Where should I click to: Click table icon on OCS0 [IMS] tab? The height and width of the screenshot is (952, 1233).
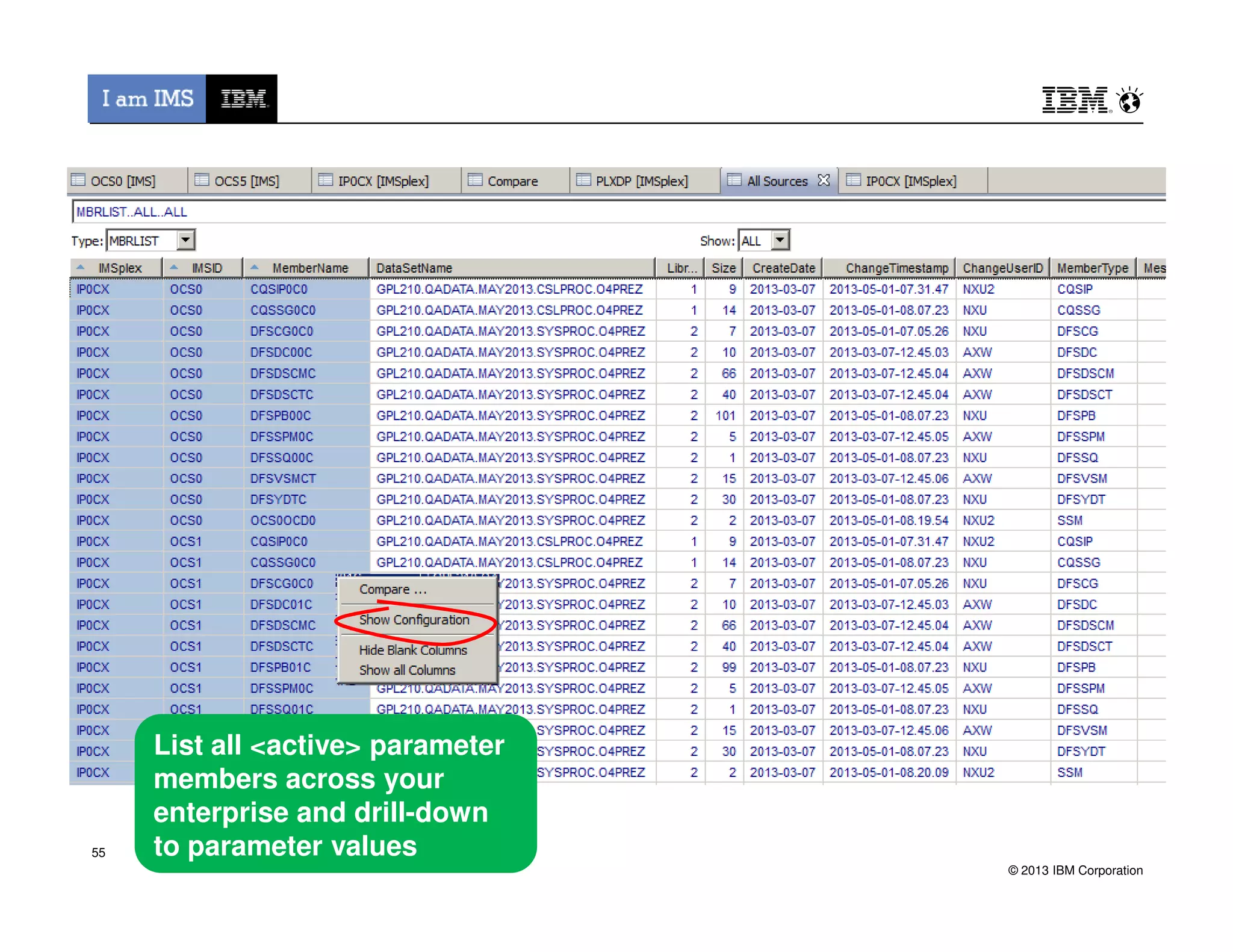pos(78,180)
